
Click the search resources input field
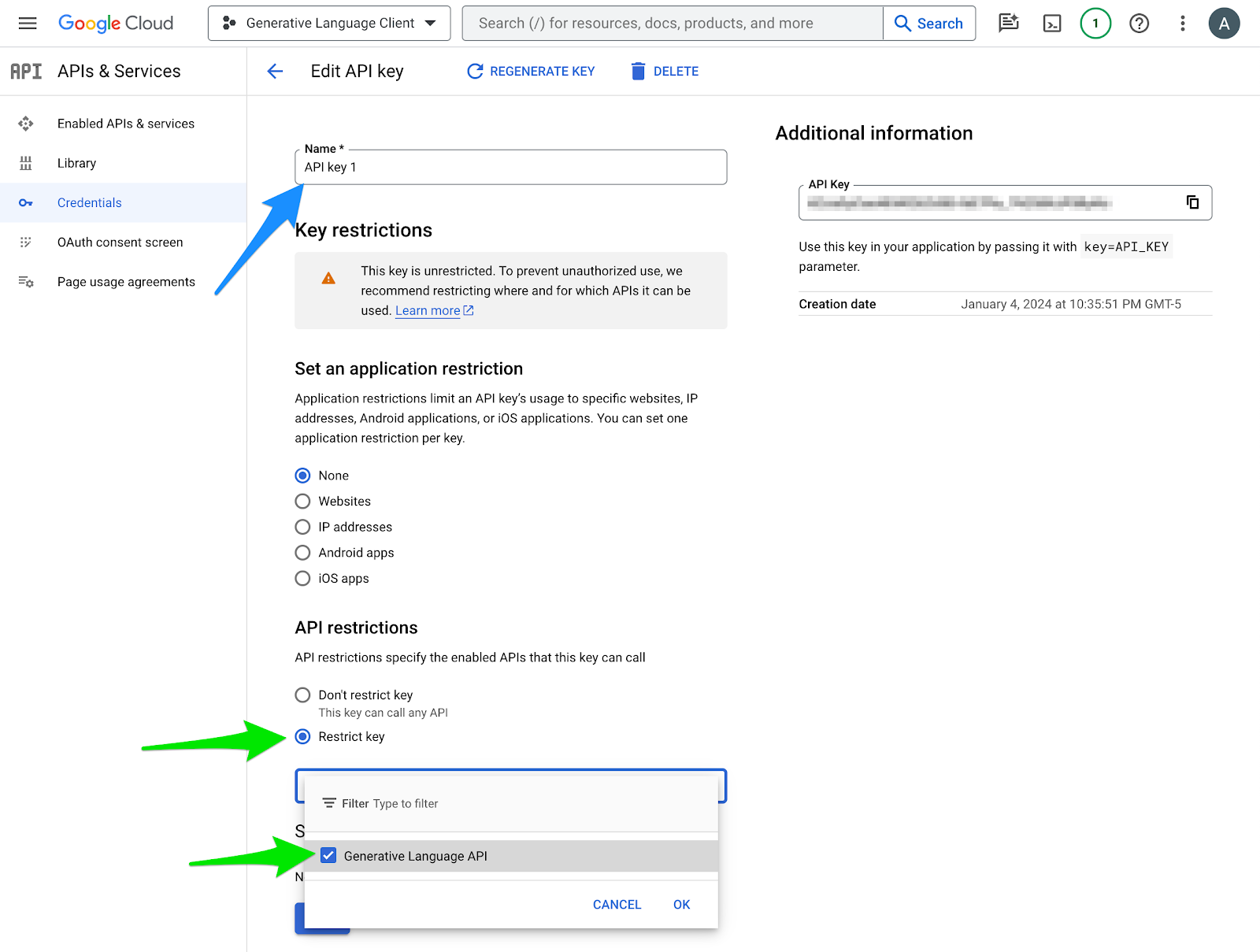click(x=673, y=24)
